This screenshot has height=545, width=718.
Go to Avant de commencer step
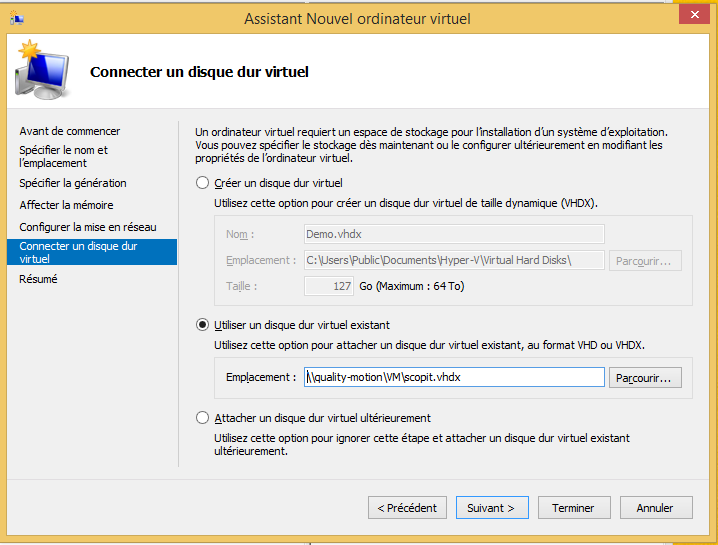70,131
